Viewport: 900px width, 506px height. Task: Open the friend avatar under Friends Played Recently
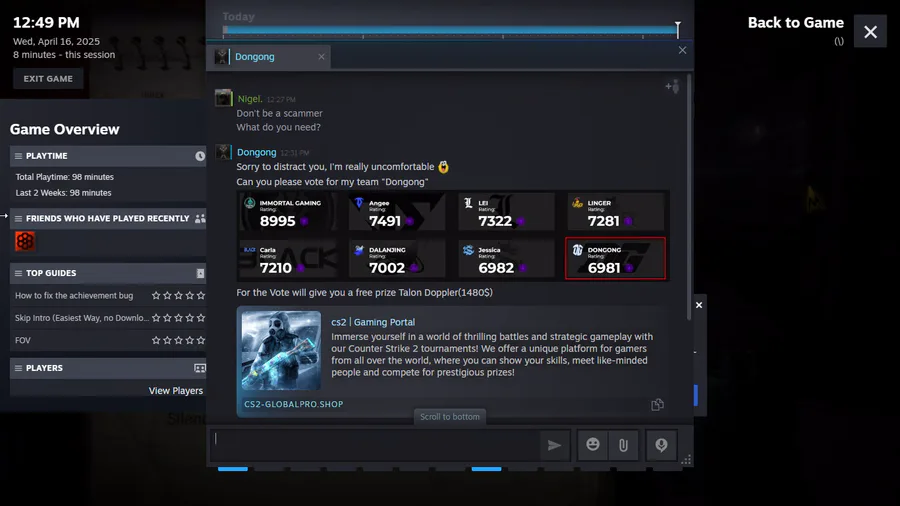point(25,241)
